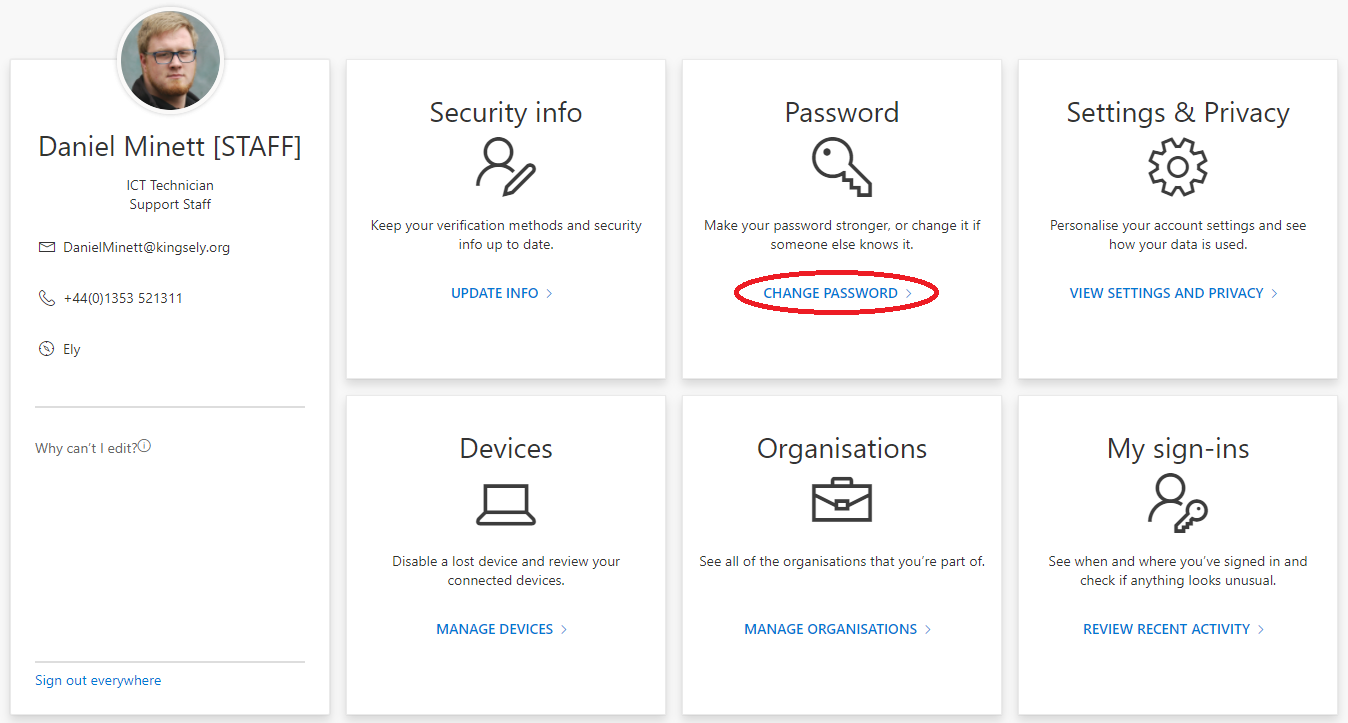The height and width of the screenshot is (723, 1348).
Task: Click the Settings & Privacy gear icon
Action: (1177, 168)
